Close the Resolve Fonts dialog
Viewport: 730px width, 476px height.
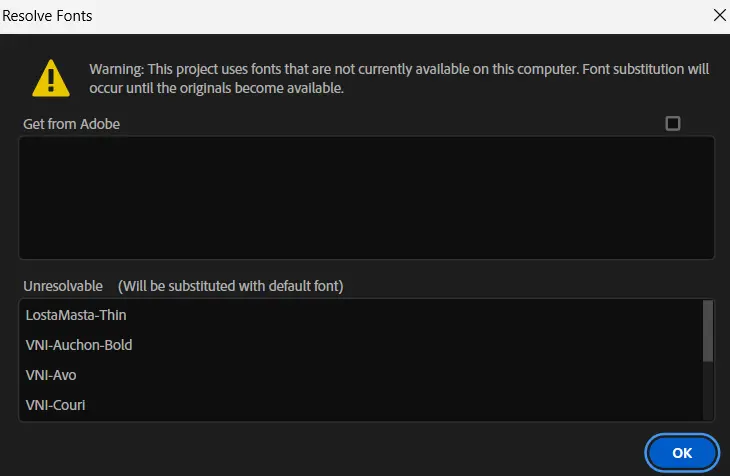coord(718,15)
